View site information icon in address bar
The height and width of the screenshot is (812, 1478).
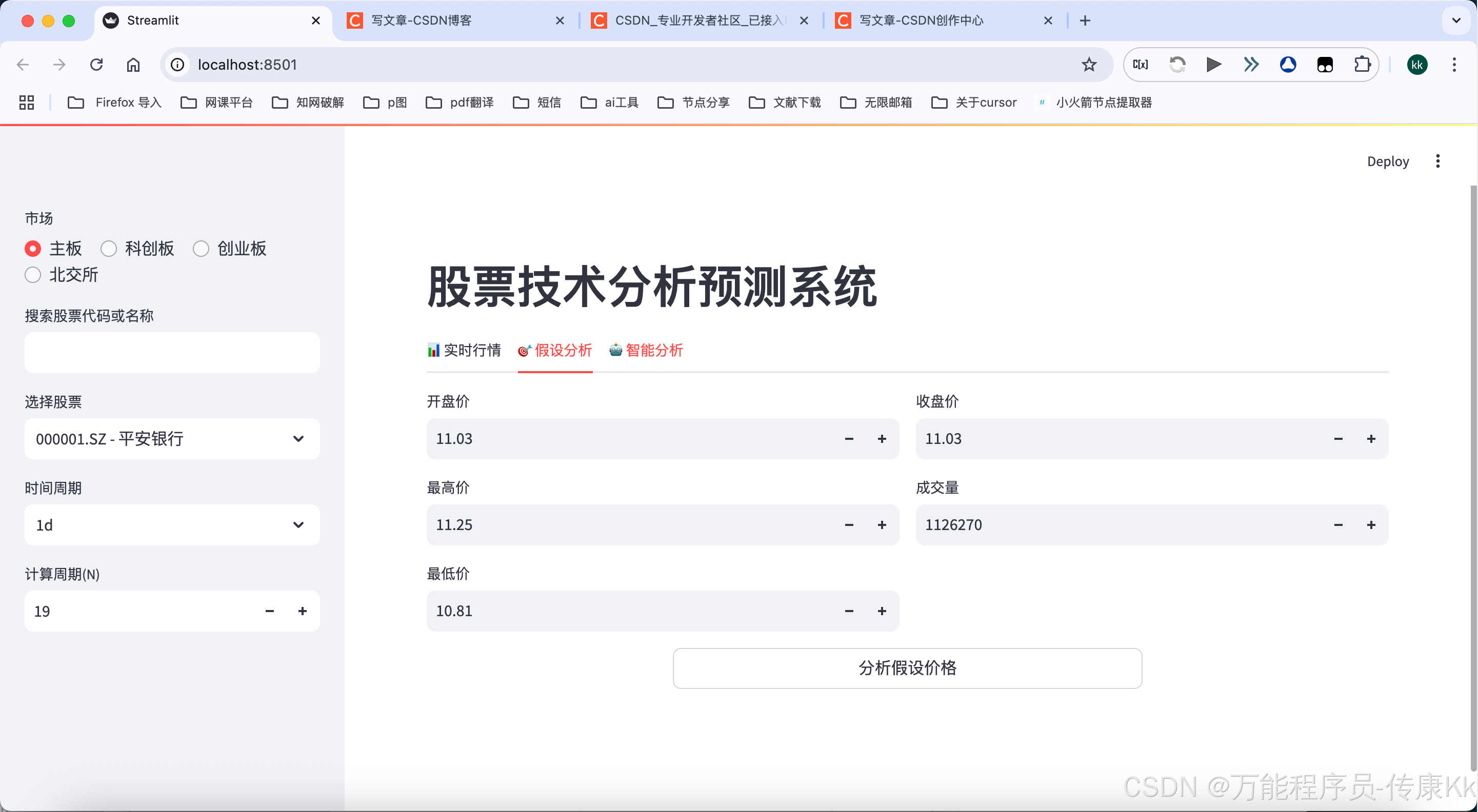click(178, 65)
